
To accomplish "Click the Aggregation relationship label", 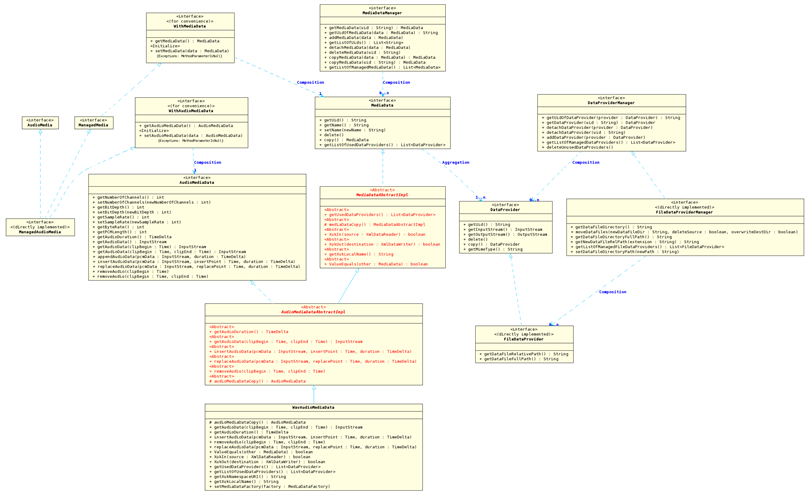I will [456, 162].
